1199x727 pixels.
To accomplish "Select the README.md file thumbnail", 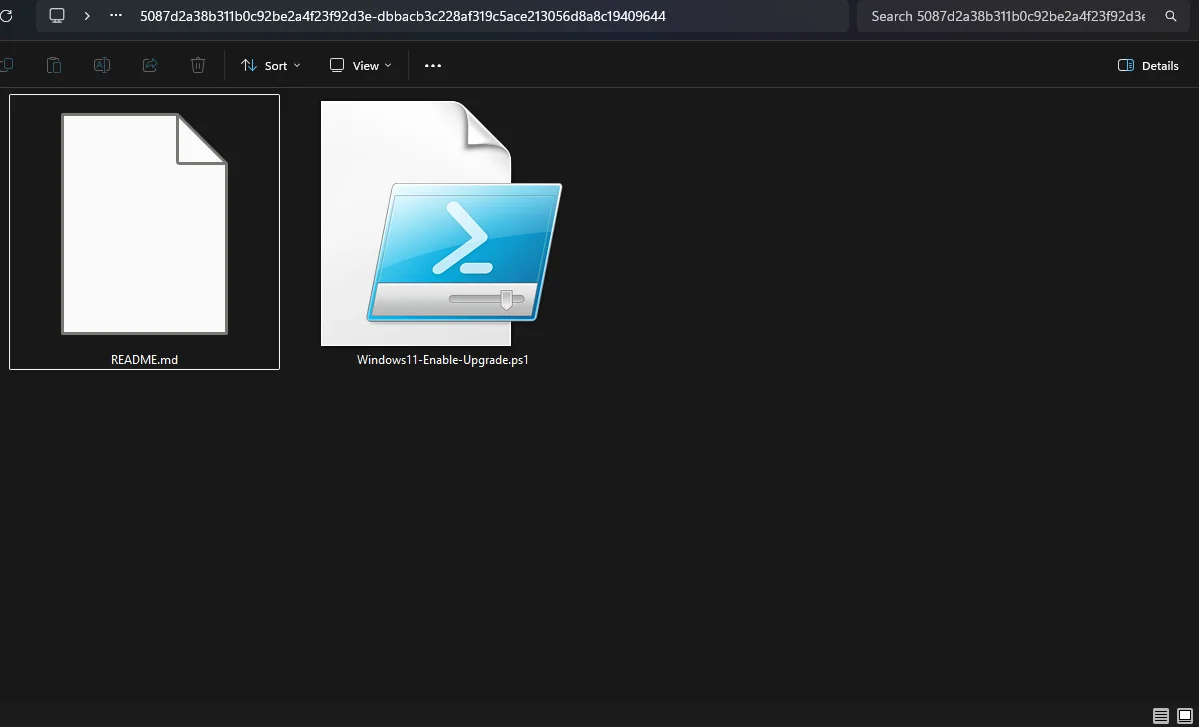I will click(x=145, y=224).
